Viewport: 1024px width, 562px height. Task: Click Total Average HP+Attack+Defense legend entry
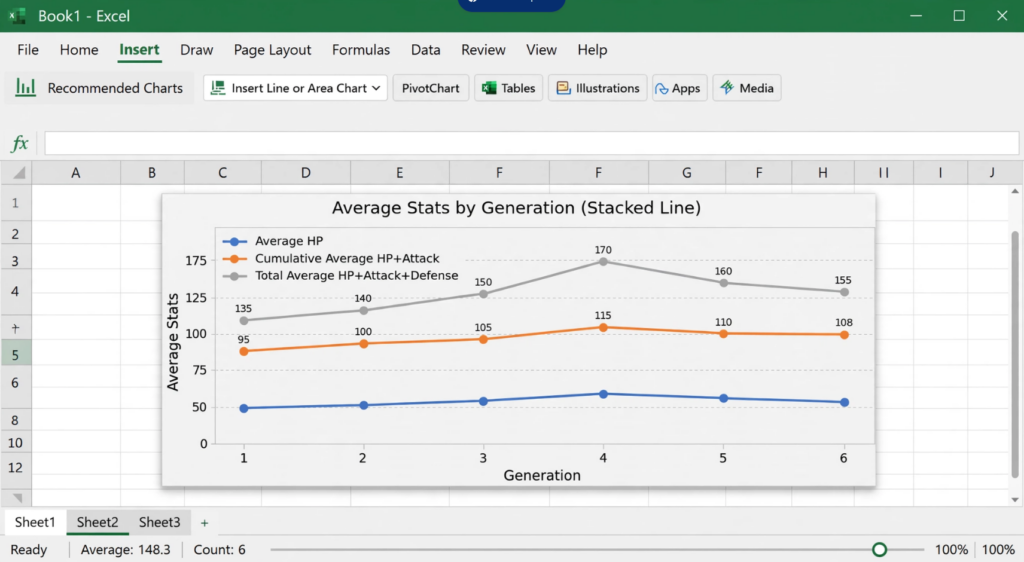(x=340, y=275)
